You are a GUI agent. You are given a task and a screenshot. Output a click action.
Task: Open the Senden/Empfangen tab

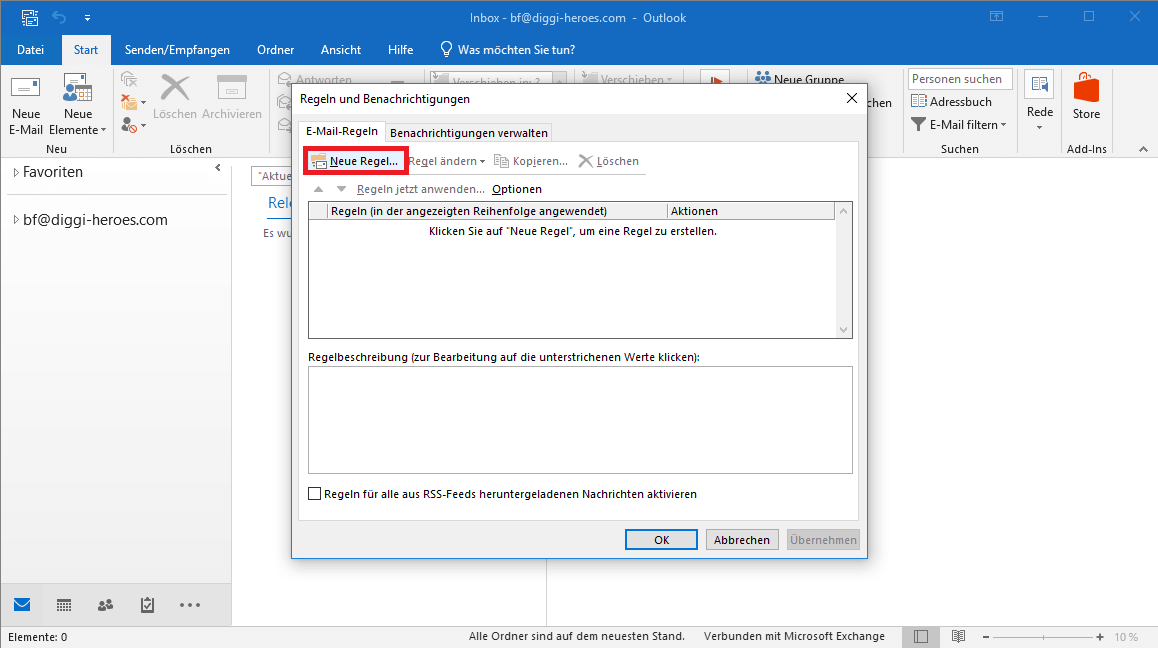click(177, 50)
